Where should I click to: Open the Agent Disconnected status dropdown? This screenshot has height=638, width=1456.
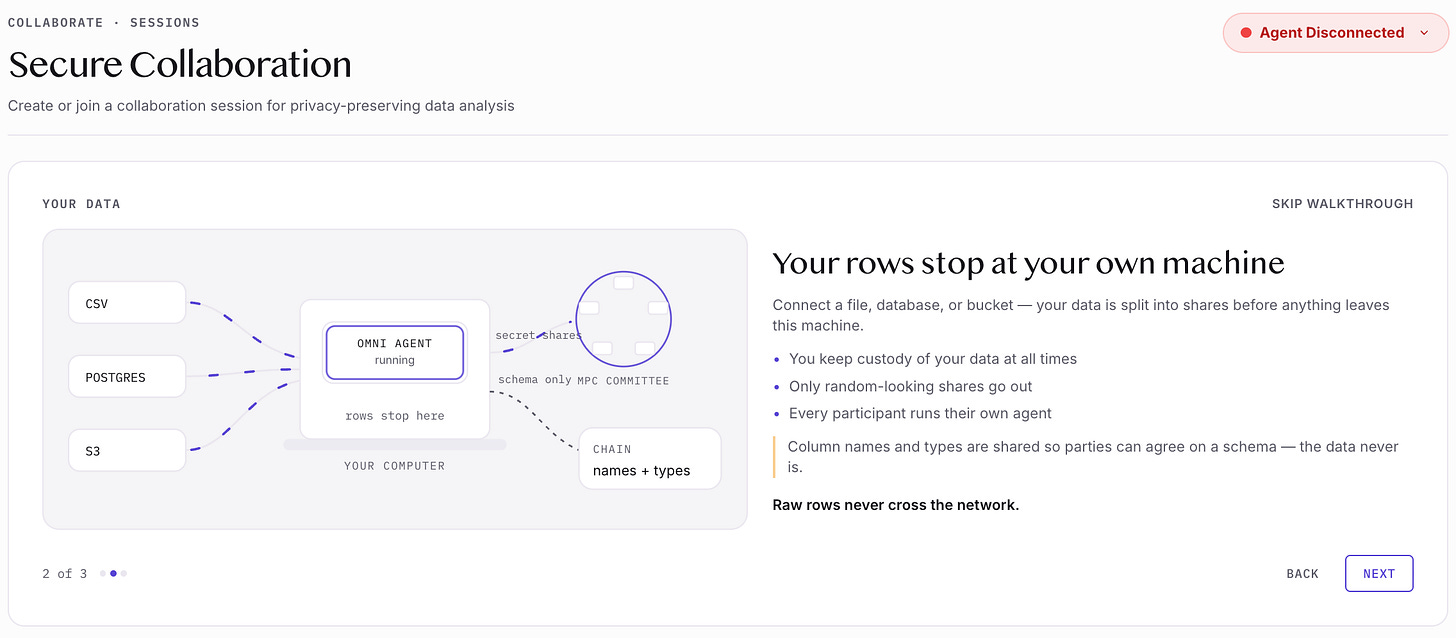pos(1335,33)
